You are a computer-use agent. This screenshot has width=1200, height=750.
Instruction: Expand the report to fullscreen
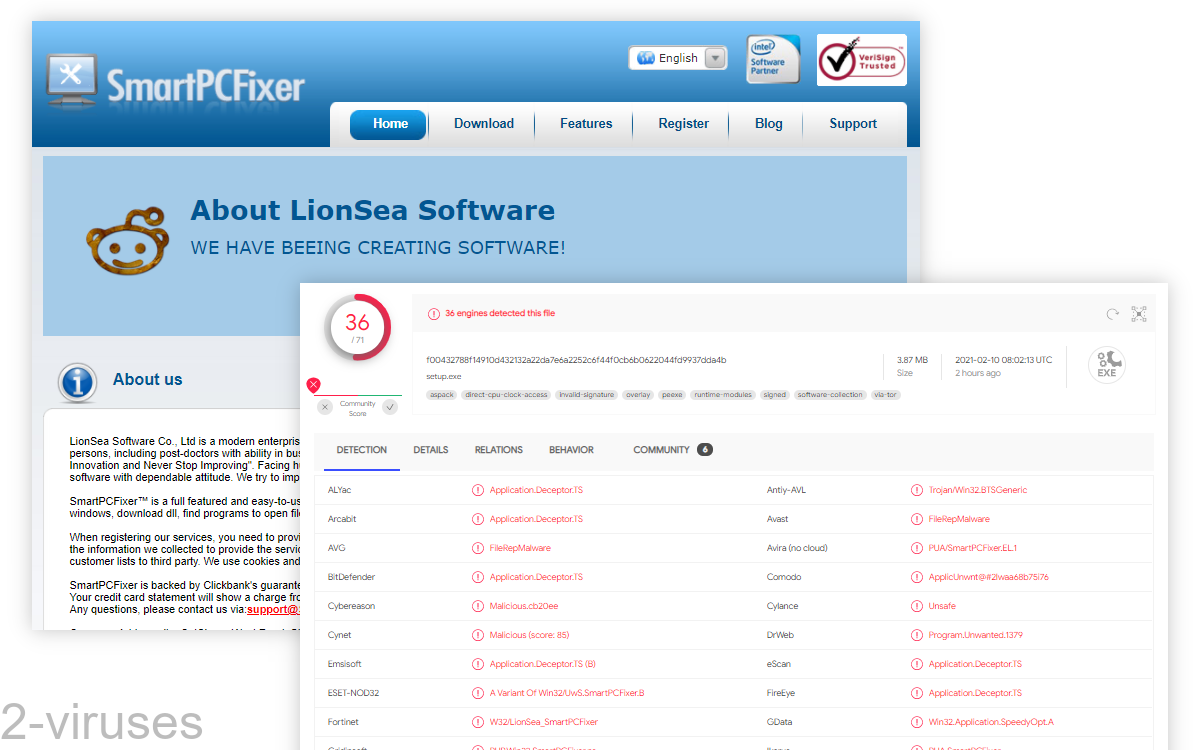[x=1139, y=313]
